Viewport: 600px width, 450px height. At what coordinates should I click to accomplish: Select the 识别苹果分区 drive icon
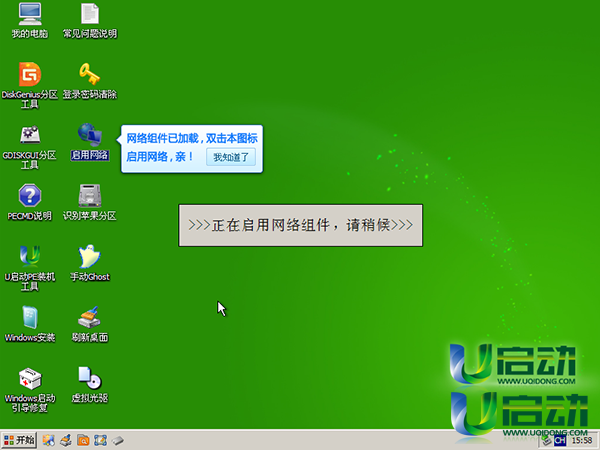[90, 202]
